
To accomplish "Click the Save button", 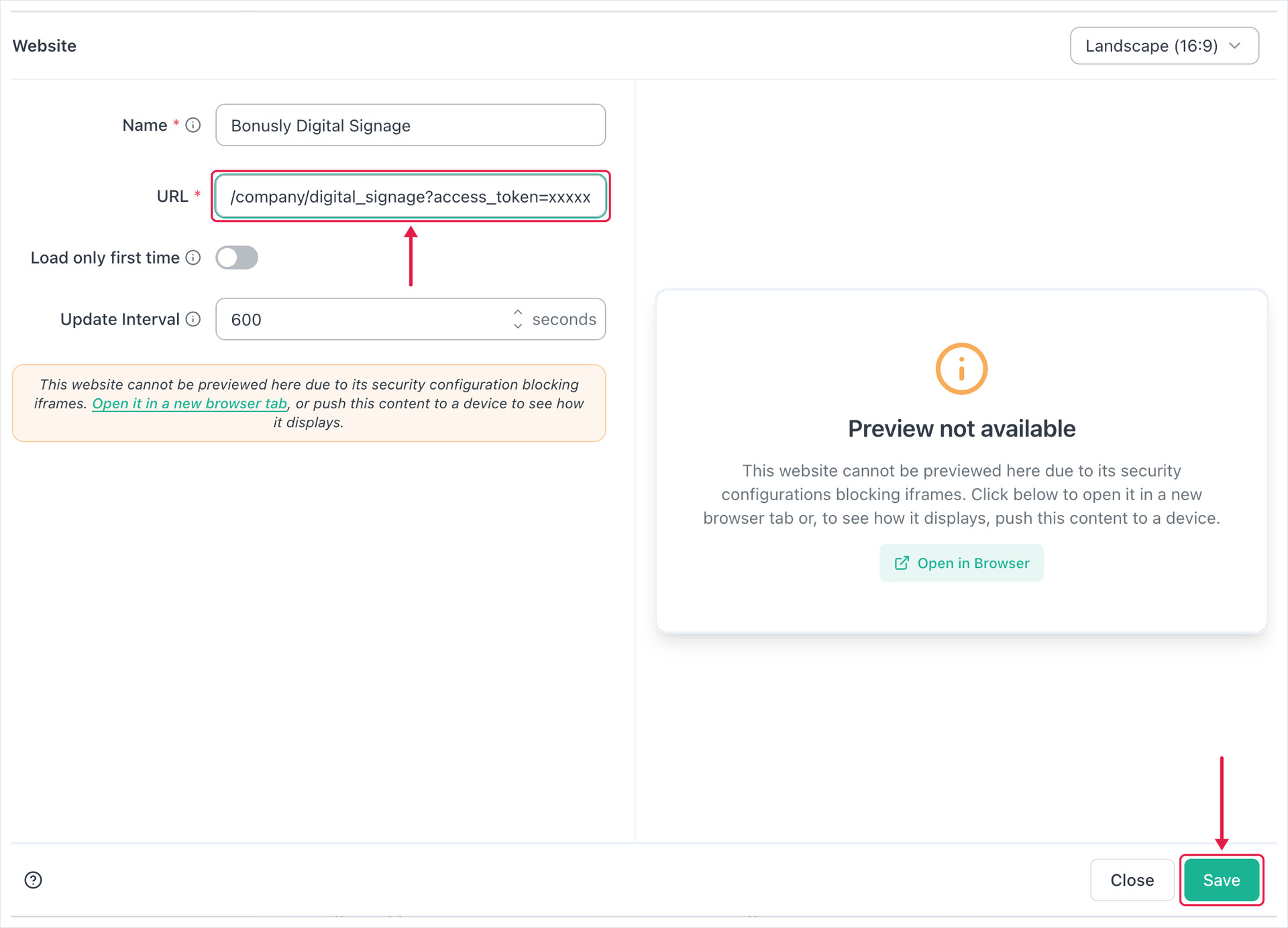I will (1221, 880).
